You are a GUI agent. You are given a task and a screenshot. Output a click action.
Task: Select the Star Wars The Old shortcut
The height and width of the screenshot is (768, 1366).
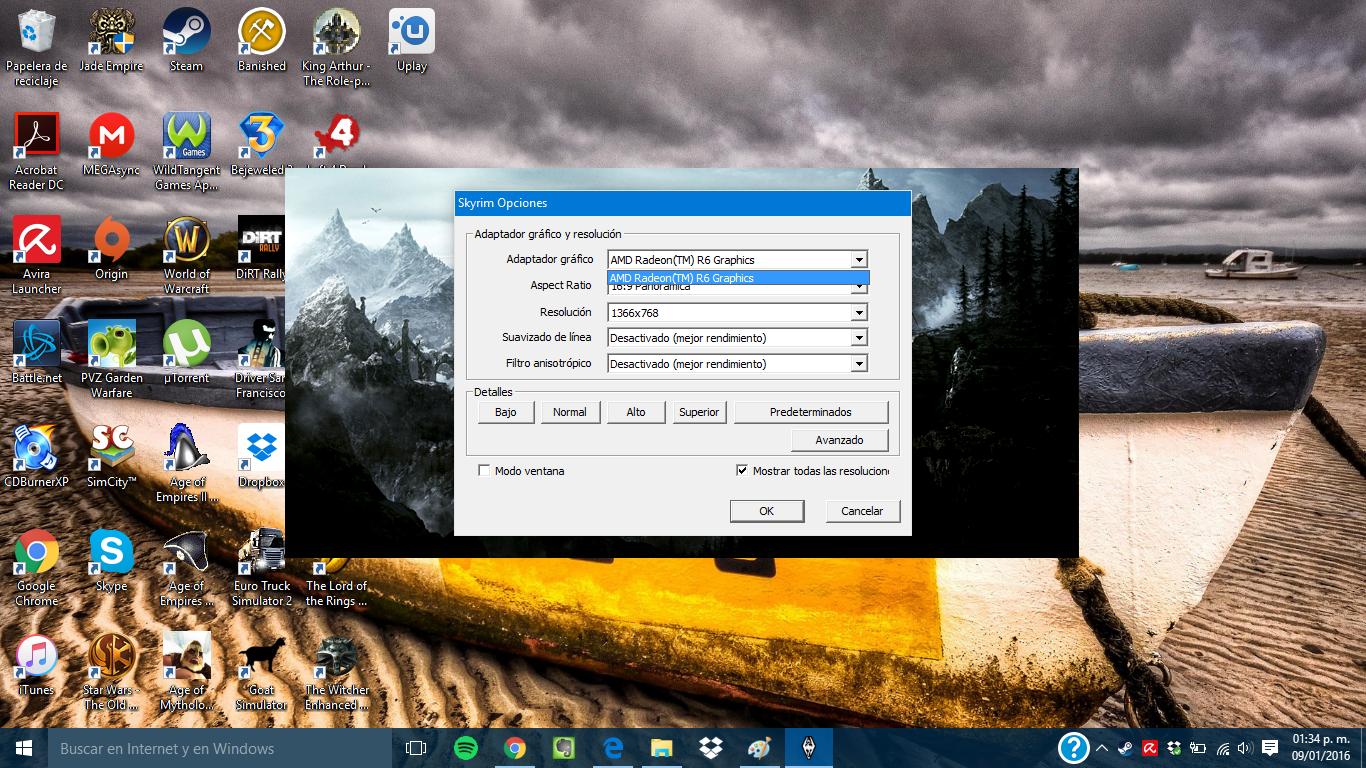coord(111,671)
